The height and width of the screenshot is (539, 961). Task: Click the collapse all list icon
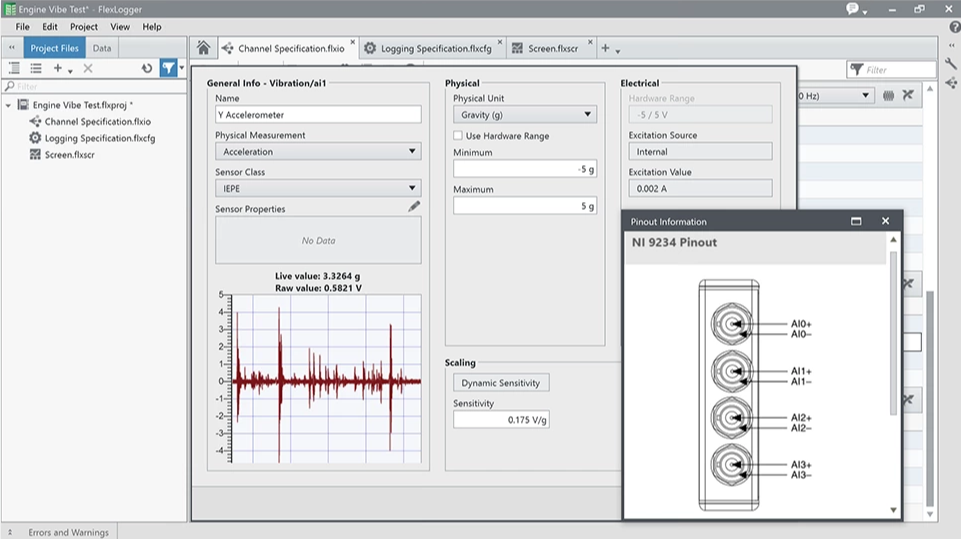36,68
